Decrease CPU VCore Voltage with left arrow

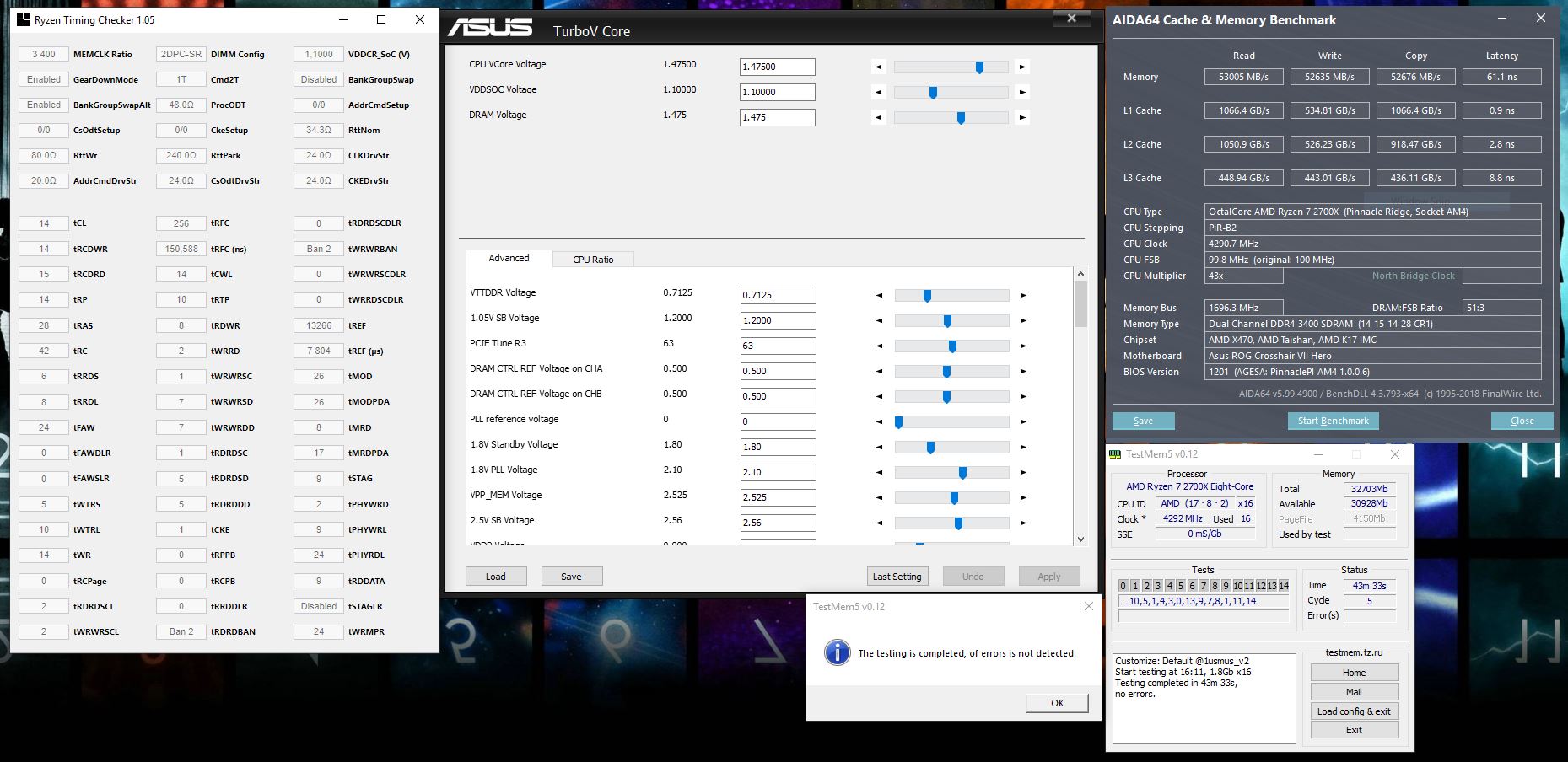click(879, 67)
